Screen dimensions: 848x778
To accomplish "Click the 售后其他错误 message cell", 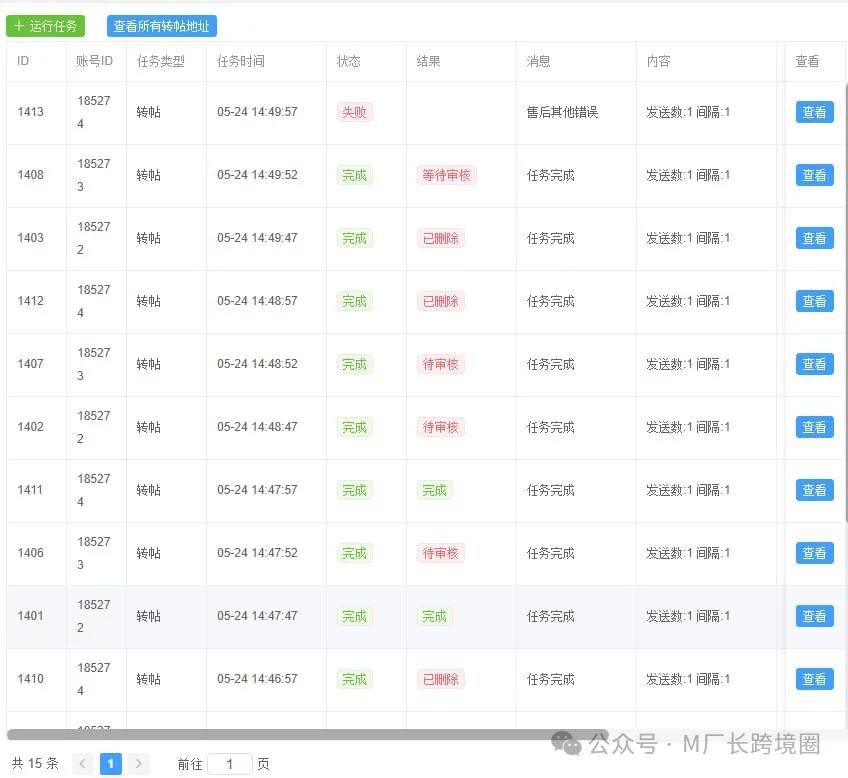I will tap(562, 112).
